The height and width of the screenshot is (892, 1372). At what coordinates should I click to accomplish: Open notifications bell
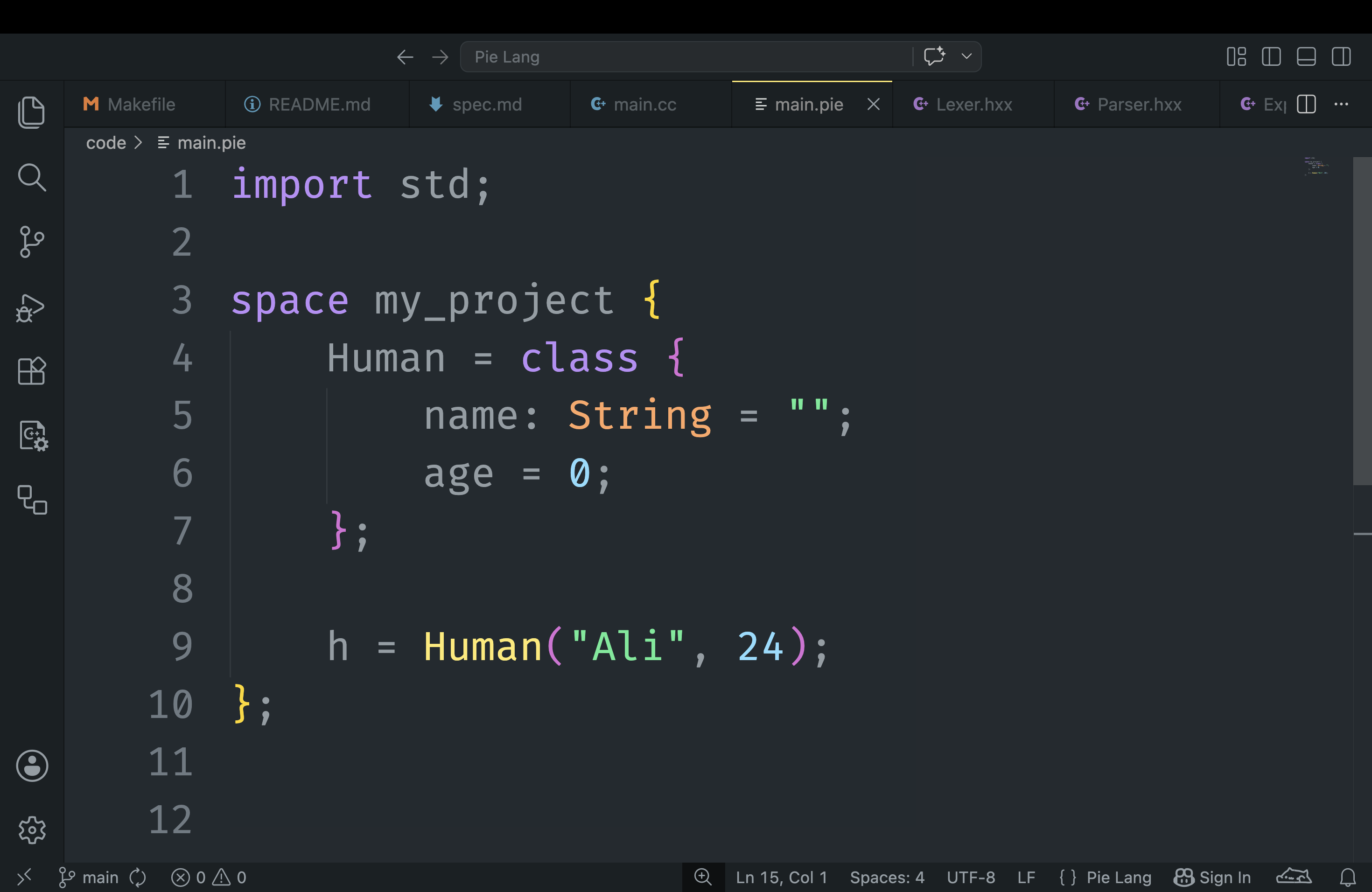(x=1347, y=877)
